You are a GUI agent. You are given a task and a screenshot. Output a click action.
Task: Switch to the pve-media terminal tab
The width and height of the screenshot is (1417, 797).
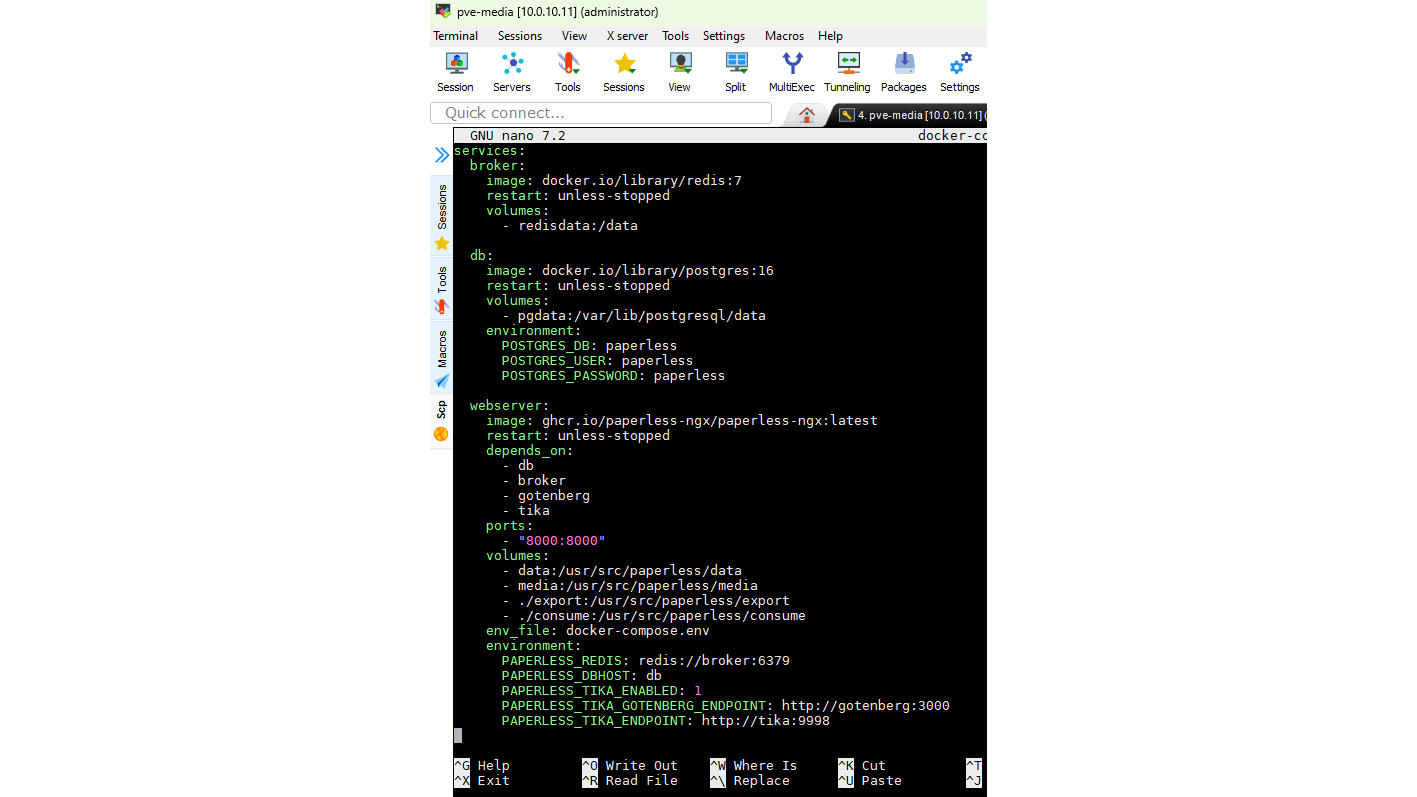[910, 115]
